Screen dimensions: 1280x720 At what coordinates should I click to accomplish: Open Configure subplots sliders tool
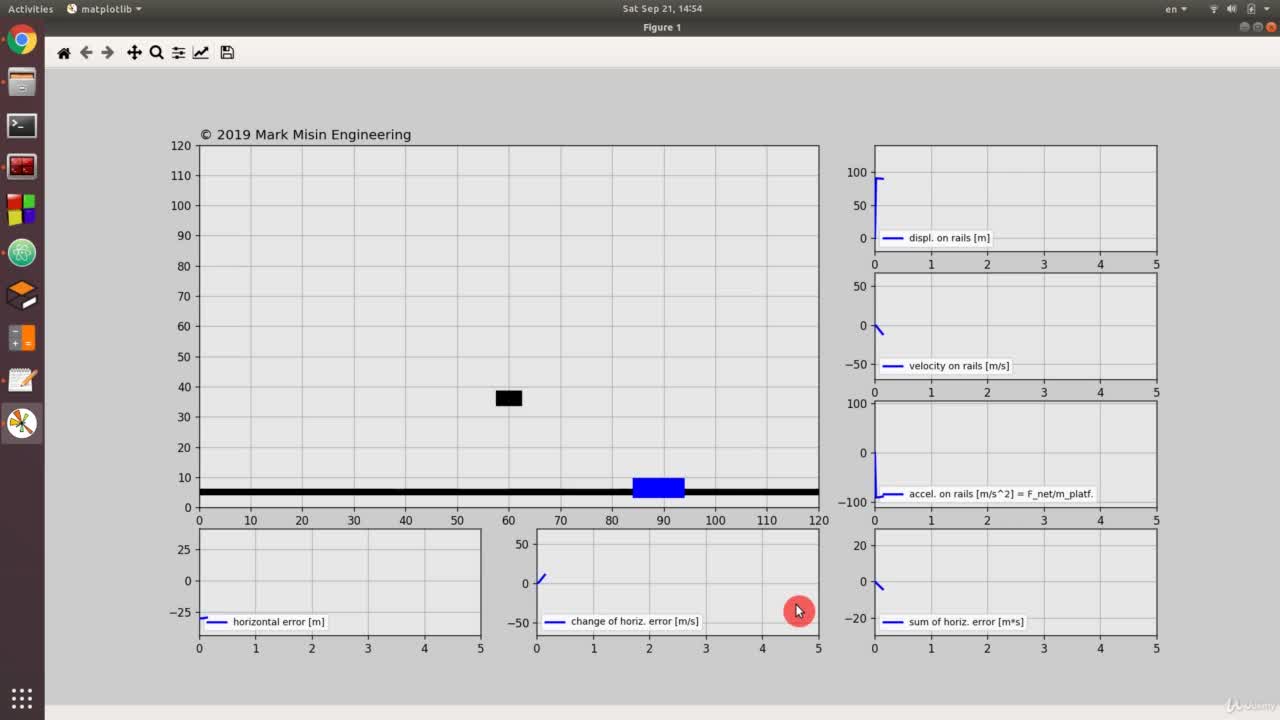point(178,53)
